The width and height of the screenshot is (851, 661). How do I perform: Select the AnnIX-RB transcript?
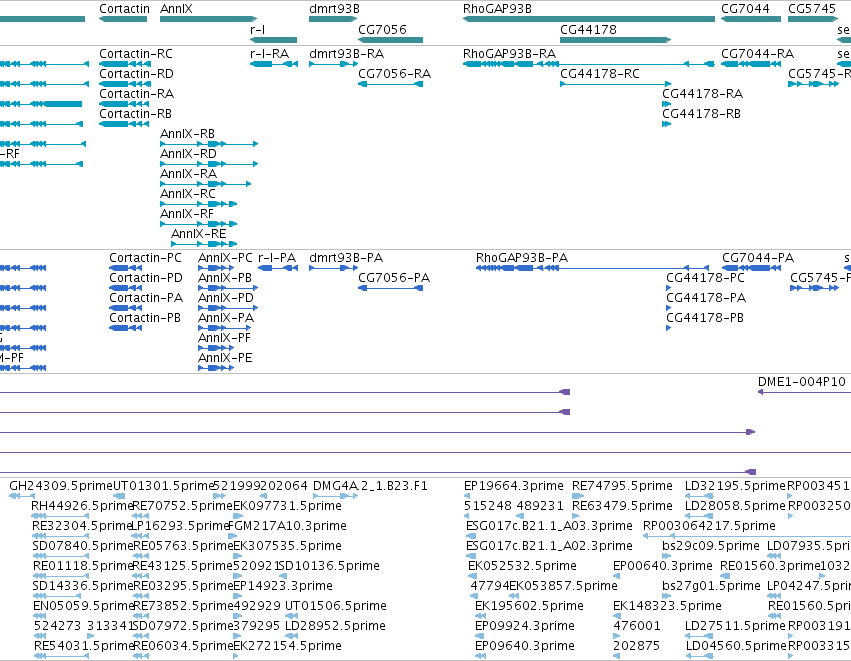click(x=209, y=144)
